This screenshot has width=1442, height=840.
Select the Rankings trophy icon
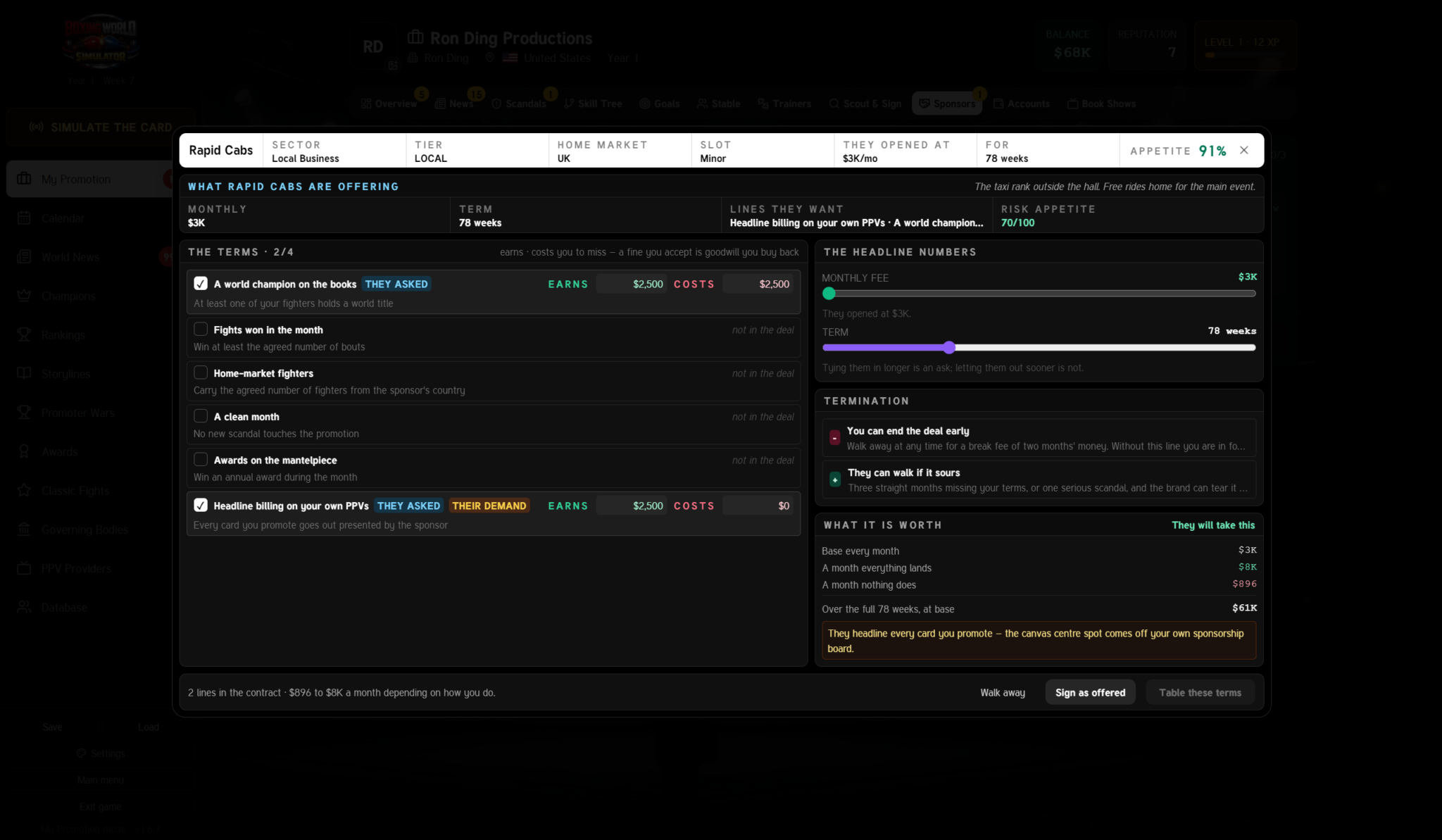pos(24,335)
